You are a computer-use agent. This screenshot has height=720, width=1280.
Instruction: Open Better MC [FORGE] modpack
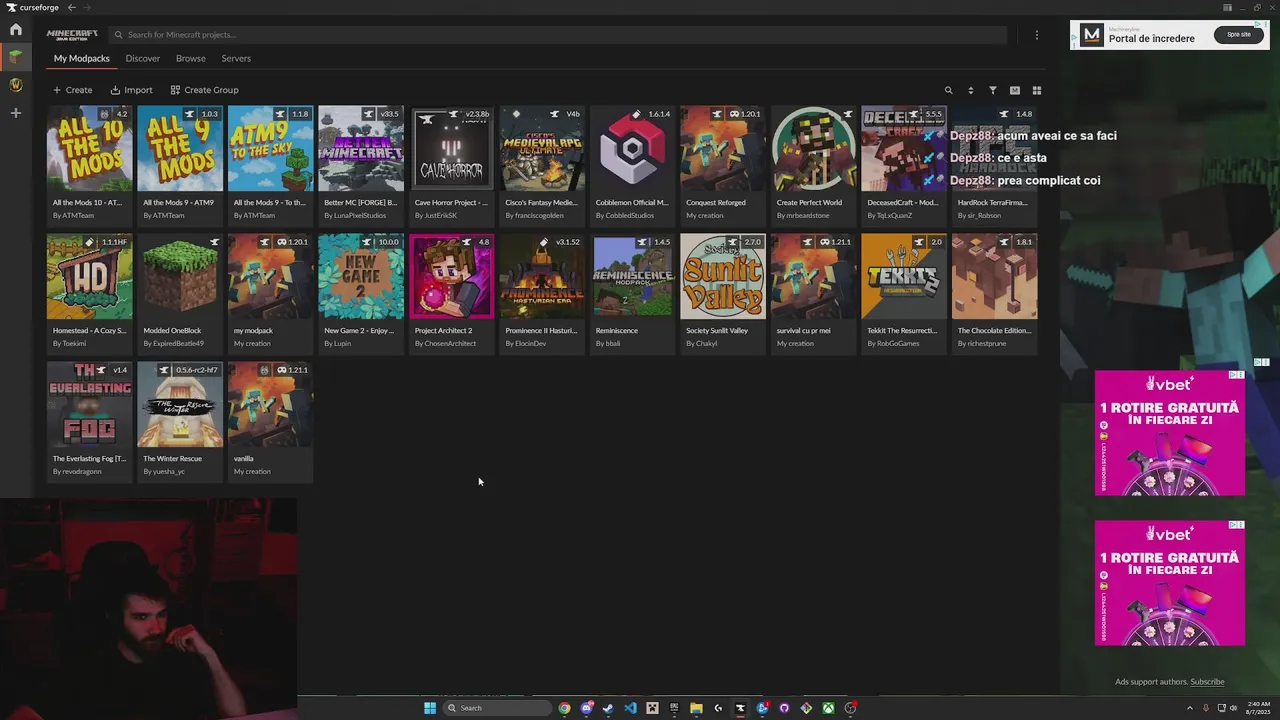(x=361, y=165)
